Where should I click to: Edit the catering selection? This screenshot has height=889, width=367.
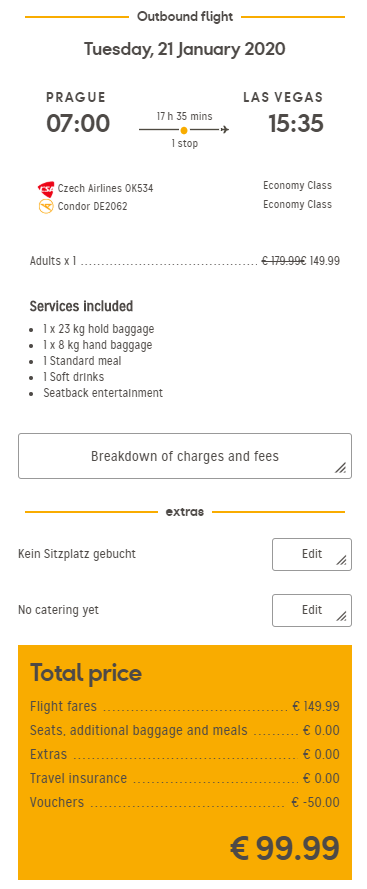tap(312, 610)
